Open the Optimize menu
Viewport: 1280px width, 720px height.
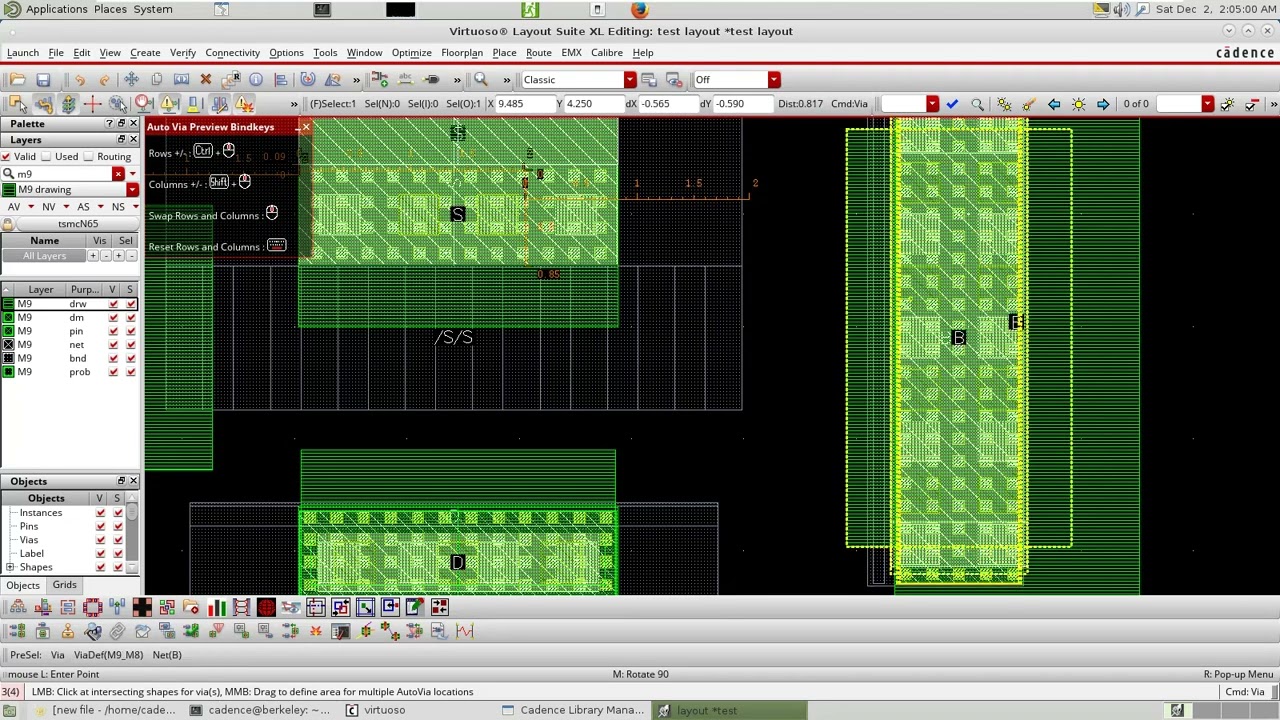point(411,53)
